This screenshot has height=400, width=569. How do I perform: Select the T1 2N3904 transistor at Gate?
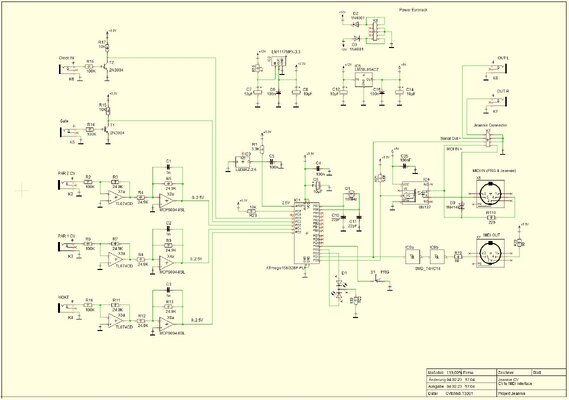pos(107,130)
